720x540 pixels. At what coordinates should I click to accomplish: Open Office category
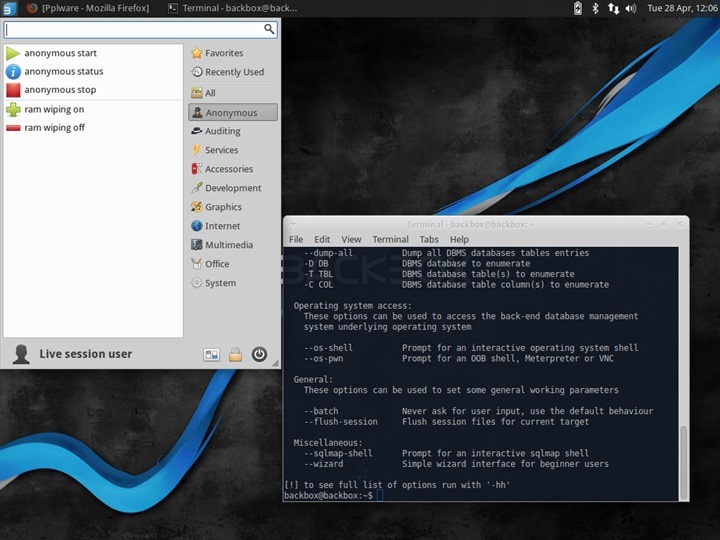(233, 264)
